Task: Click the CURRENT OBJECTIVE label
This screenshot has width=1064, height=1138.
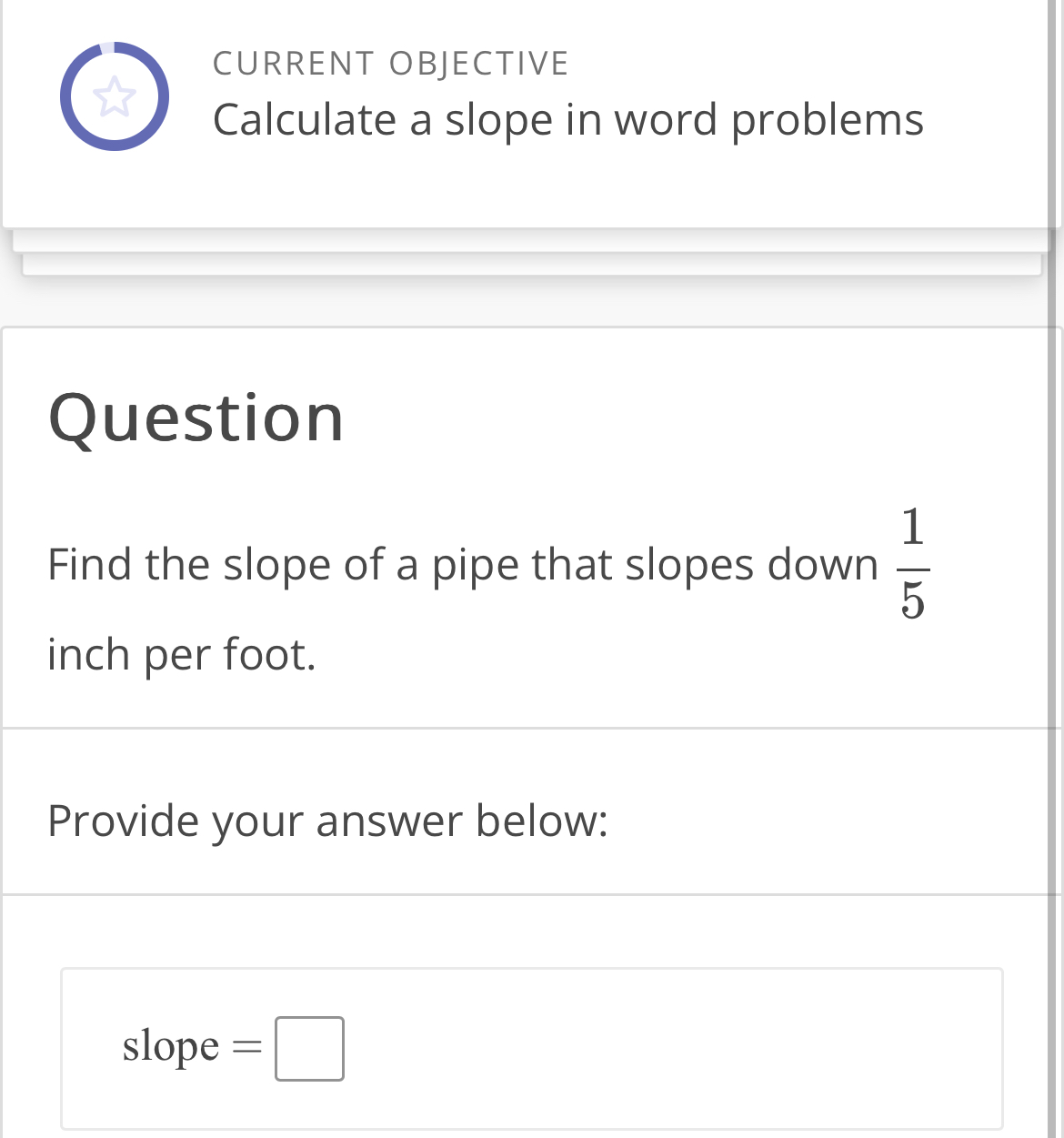Action: [x=391, y=62]
